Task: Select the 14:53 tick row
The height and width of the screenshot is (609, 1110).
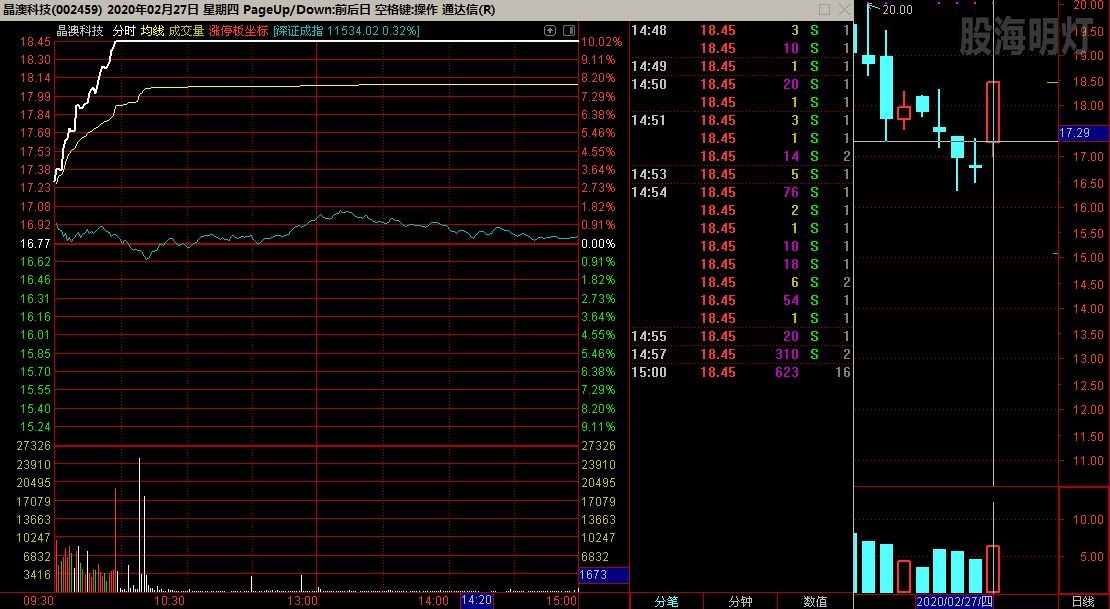Action: tap(740, 174)
